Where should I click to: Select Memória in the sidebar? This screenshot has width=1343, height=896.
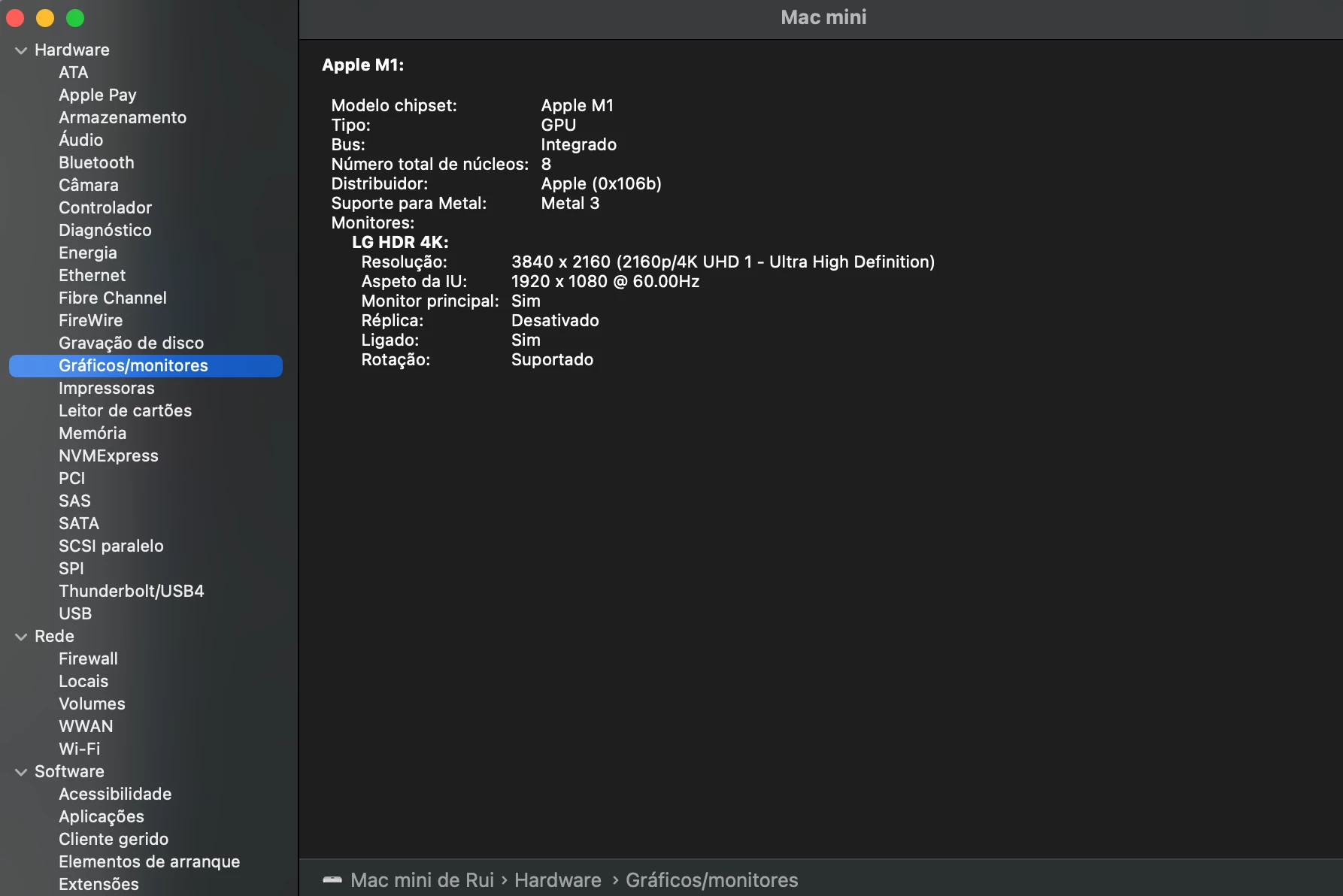(92, 434)
